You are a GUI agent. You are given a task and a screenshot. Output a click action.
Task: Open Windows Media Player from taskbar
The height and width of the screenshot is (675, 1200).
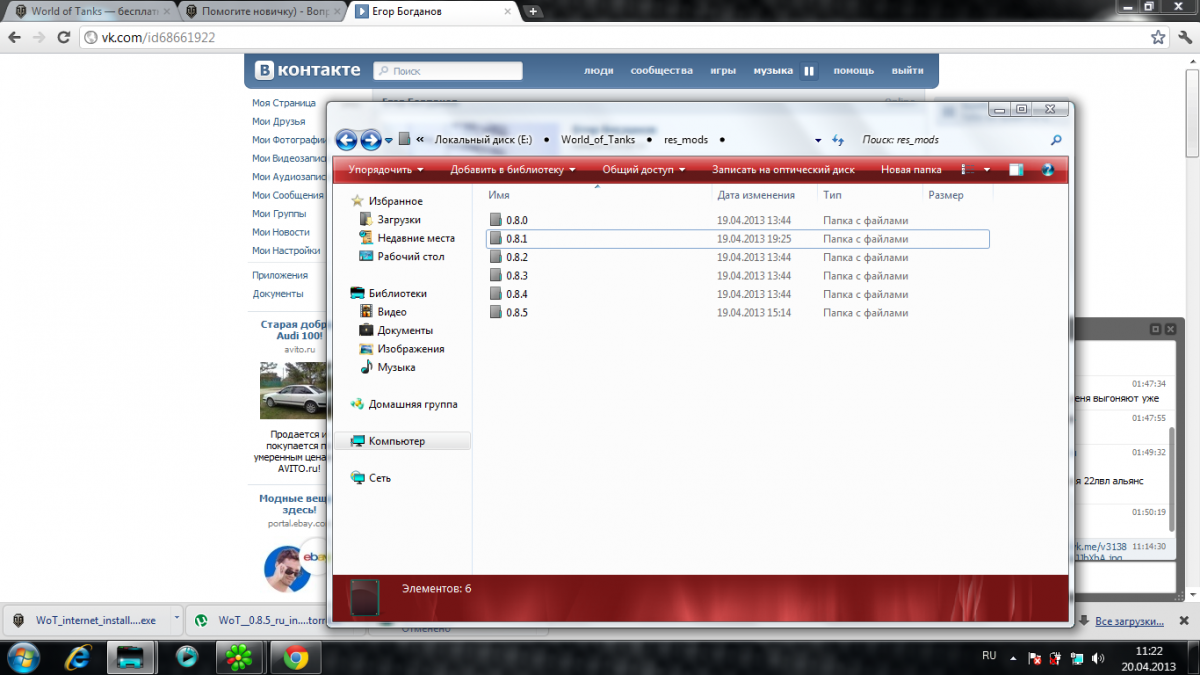coord(186,657)
